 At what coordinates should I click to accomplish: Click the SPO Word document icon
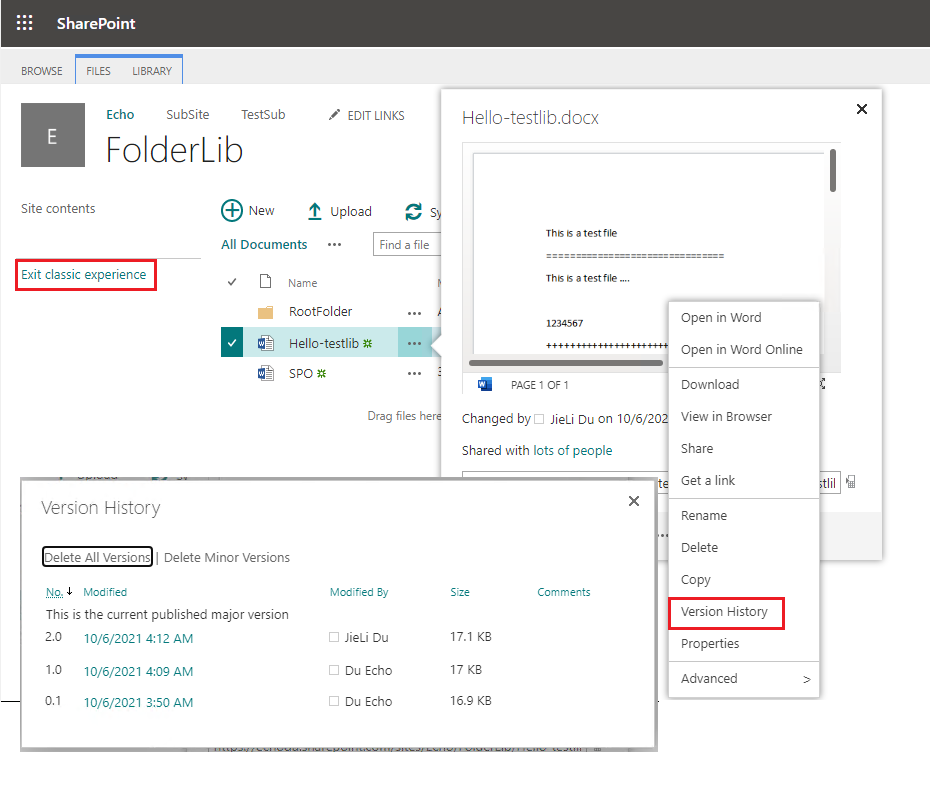(265, 373)
